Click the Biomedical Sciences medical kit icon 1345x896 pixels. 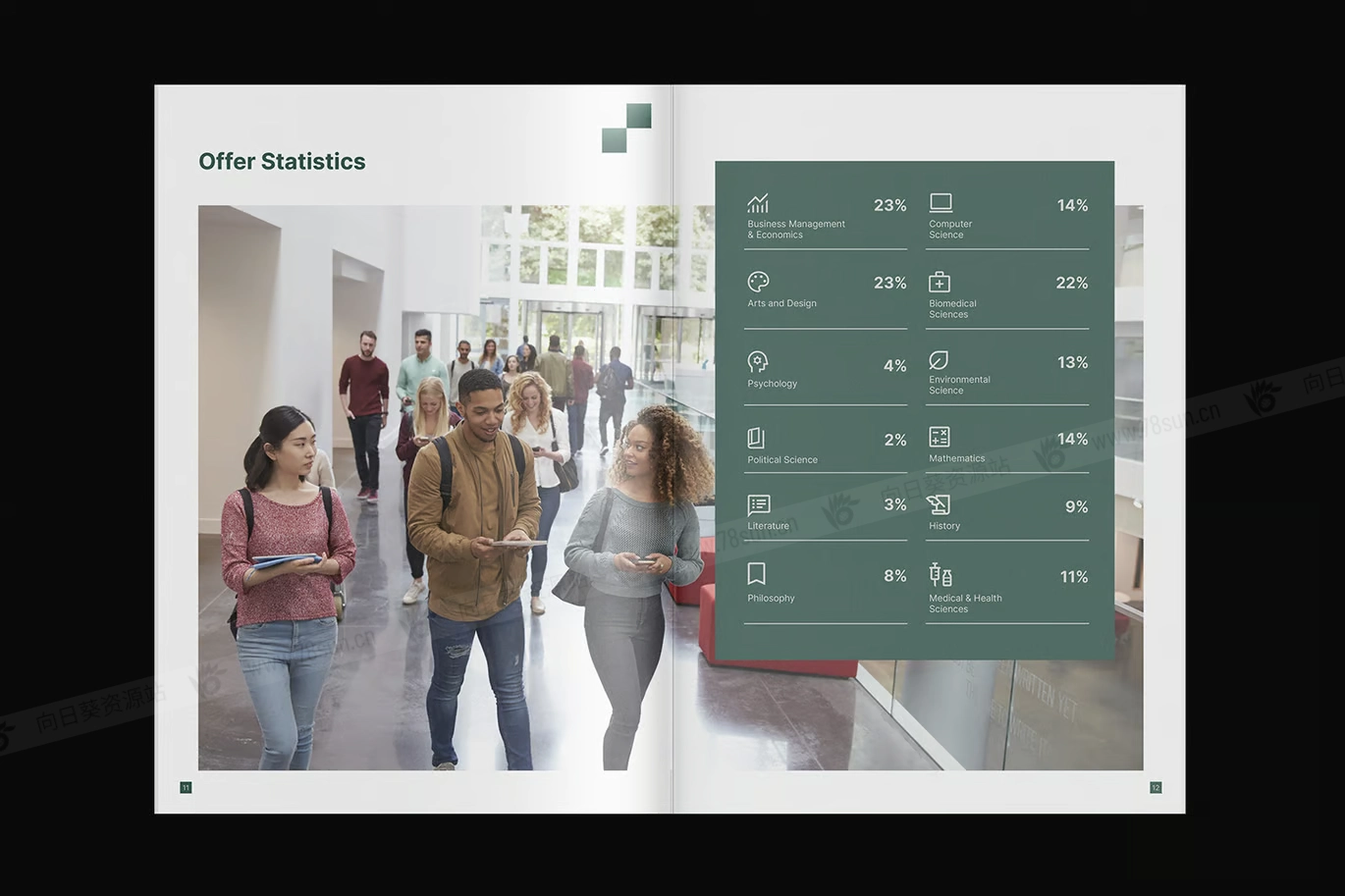940,283
